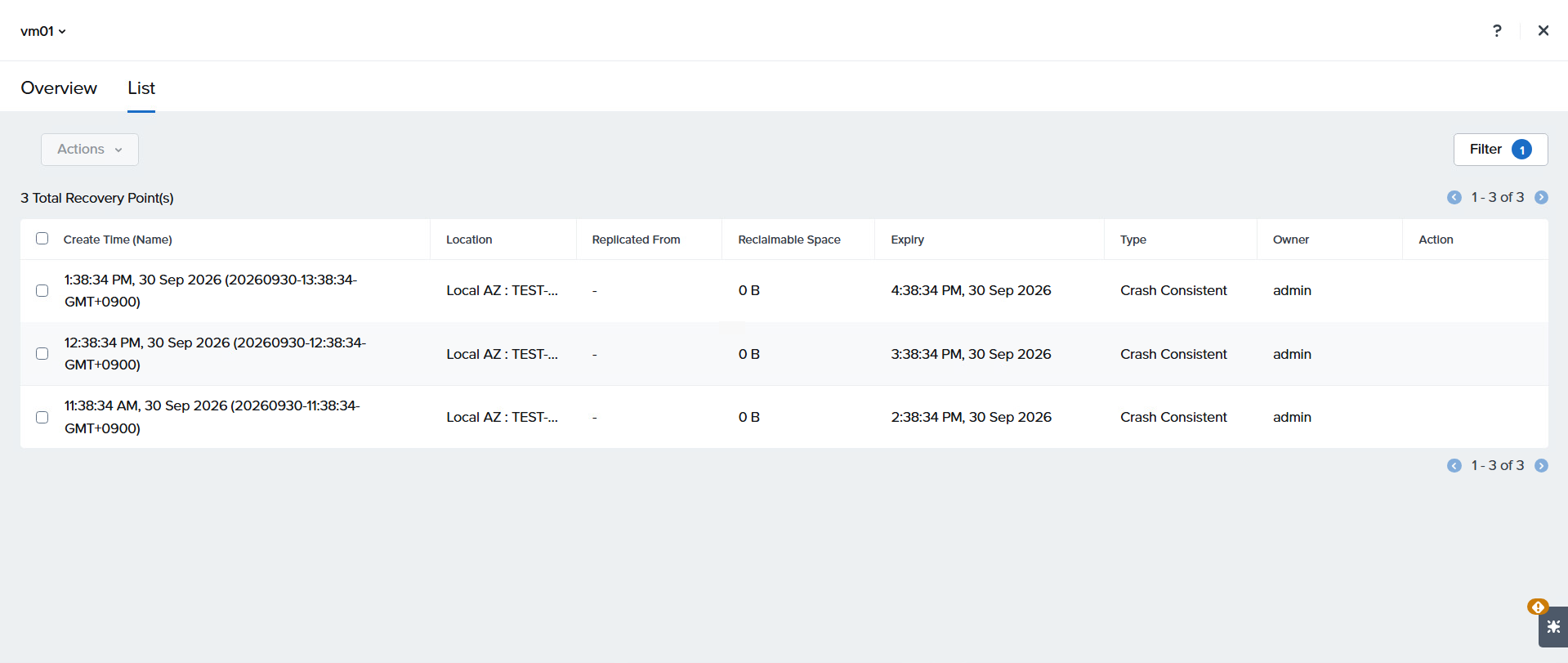The height and width of the screenshot is (663, 1568).
Task: Click the top 1 - 3 of 3 pagination text
Action: point(1498,197)
